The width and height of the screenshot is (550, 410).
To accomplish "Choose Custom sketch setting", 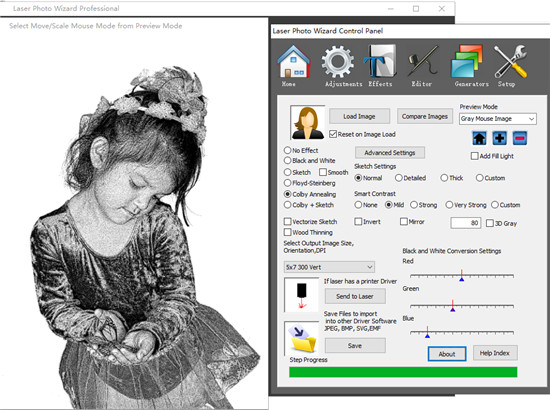I will tap(479, 178).
